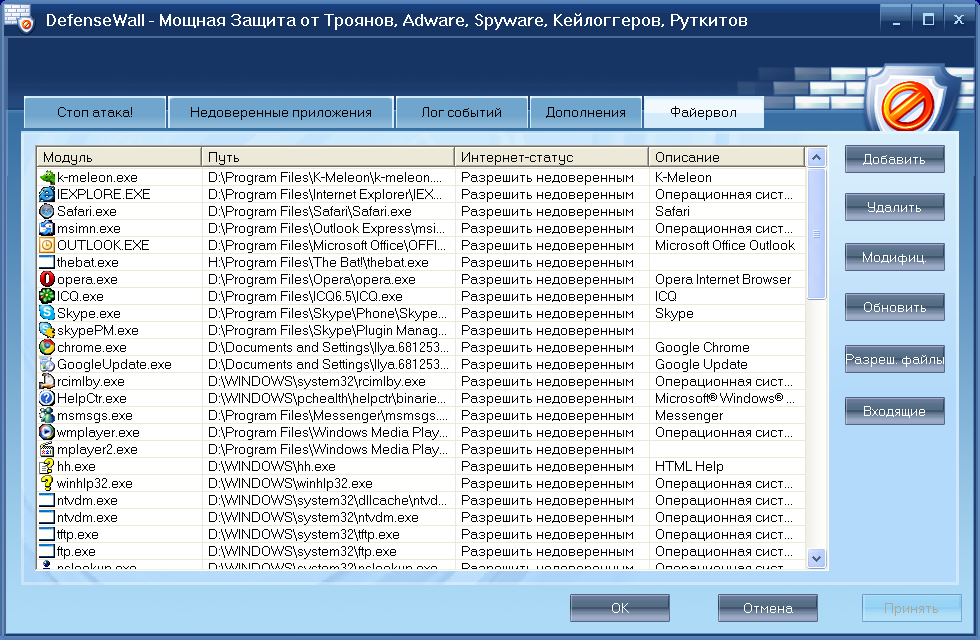This screenshot has width=980, height=640.
Task: Click the thebat.exe window icon
Action: (x=47, y=262)
